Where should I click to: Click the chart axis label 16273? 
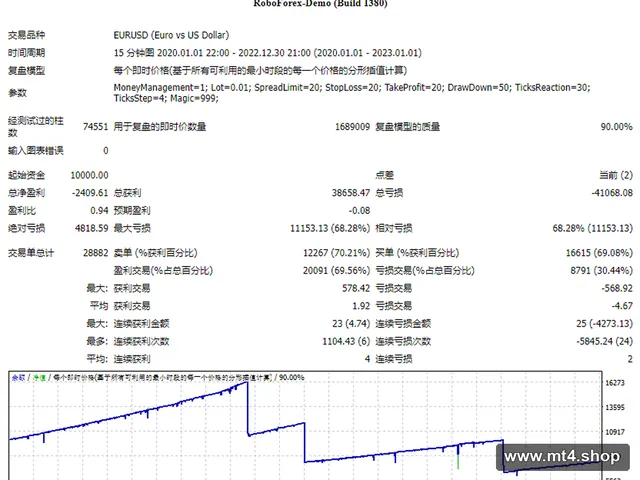click(x=615, y=383)
